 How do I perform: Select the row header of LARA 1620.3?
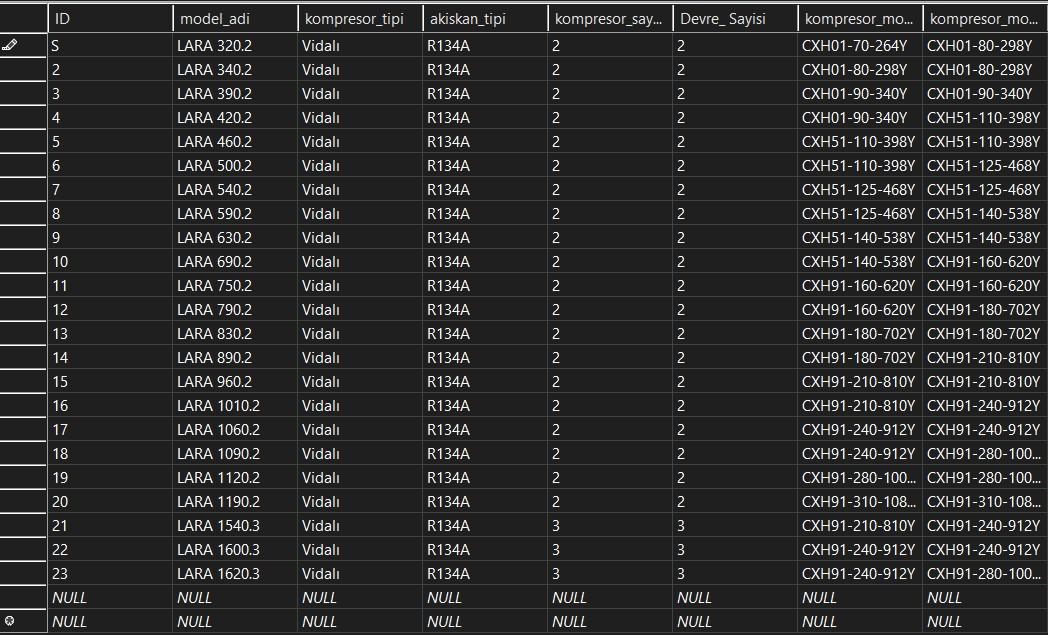[x=23, y=574]
